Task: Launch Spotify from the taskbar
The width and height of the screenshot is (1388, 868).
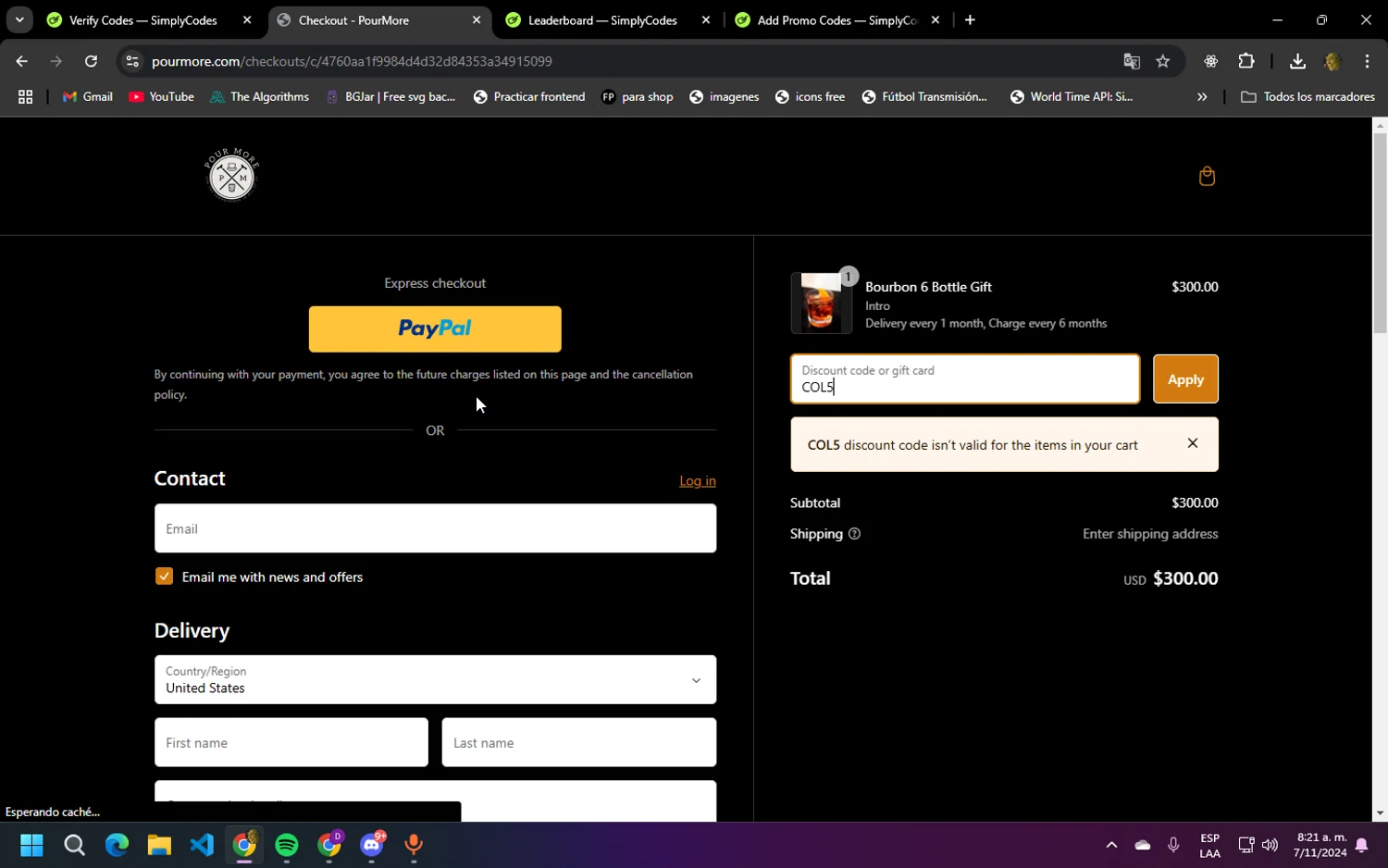Action: pyautogui.click(x=287, y=845)
